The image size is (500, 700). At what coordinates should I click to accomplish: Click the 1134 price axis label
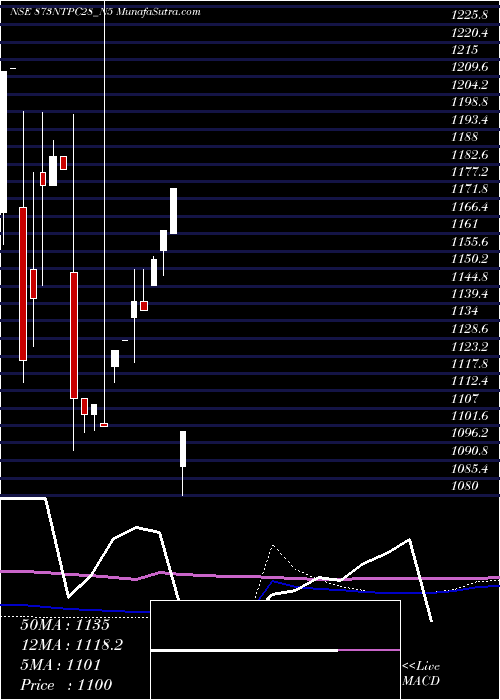click(464, 311)
